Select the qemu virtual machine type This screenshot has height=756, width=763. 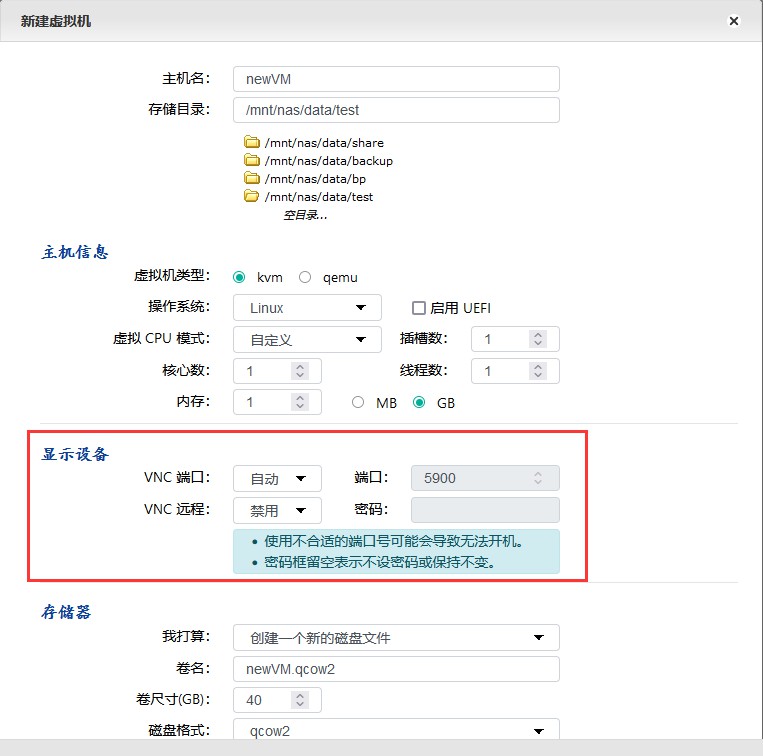point(305,277)
